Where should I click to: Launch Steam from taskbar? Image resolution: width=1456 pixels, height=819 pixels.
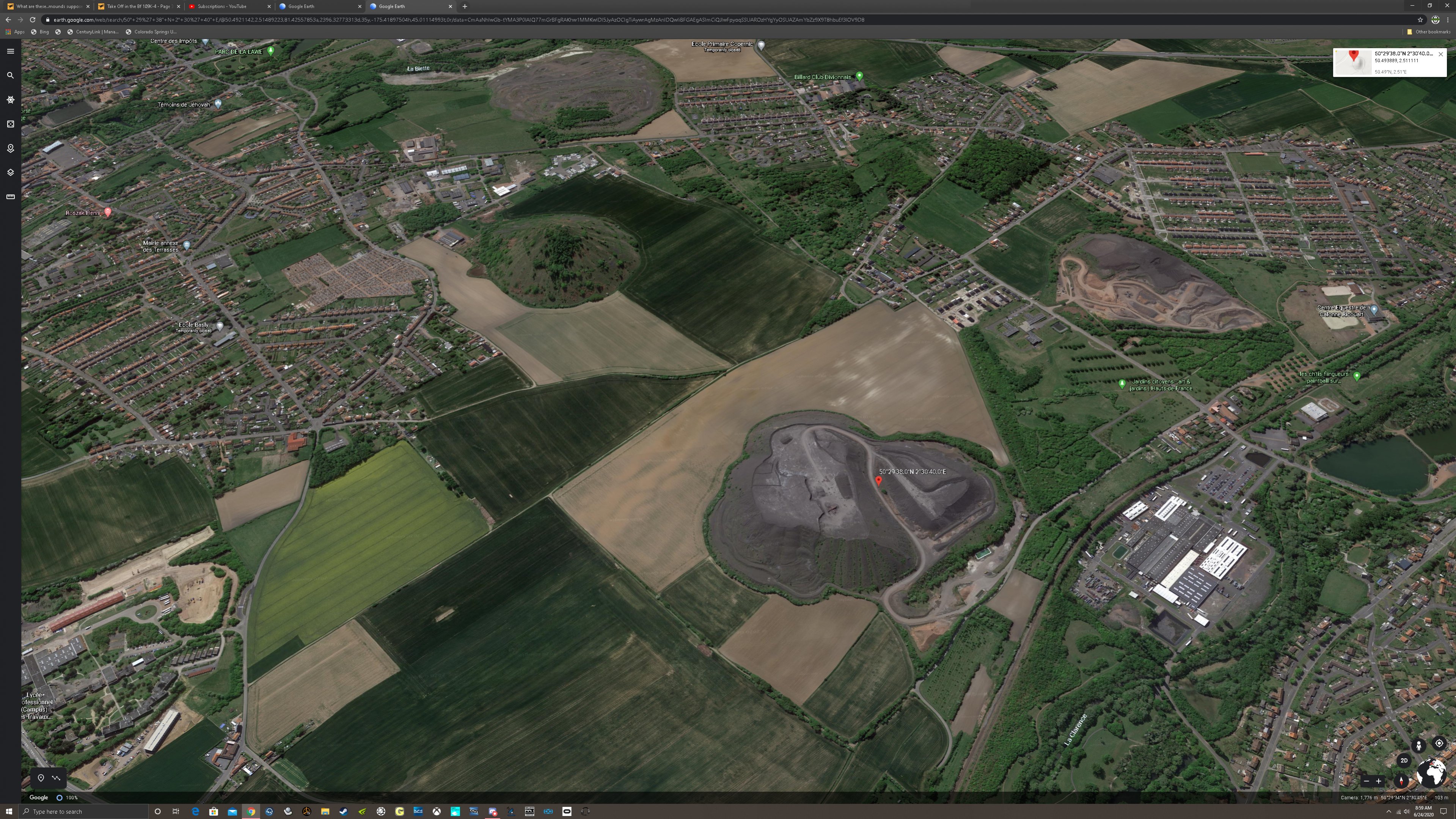pos(344,811)
